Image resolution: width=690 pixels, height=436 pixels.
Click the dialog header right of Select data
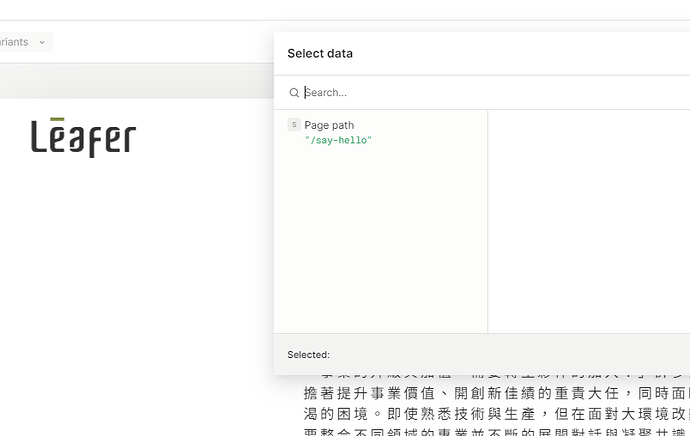click(520, 54)
